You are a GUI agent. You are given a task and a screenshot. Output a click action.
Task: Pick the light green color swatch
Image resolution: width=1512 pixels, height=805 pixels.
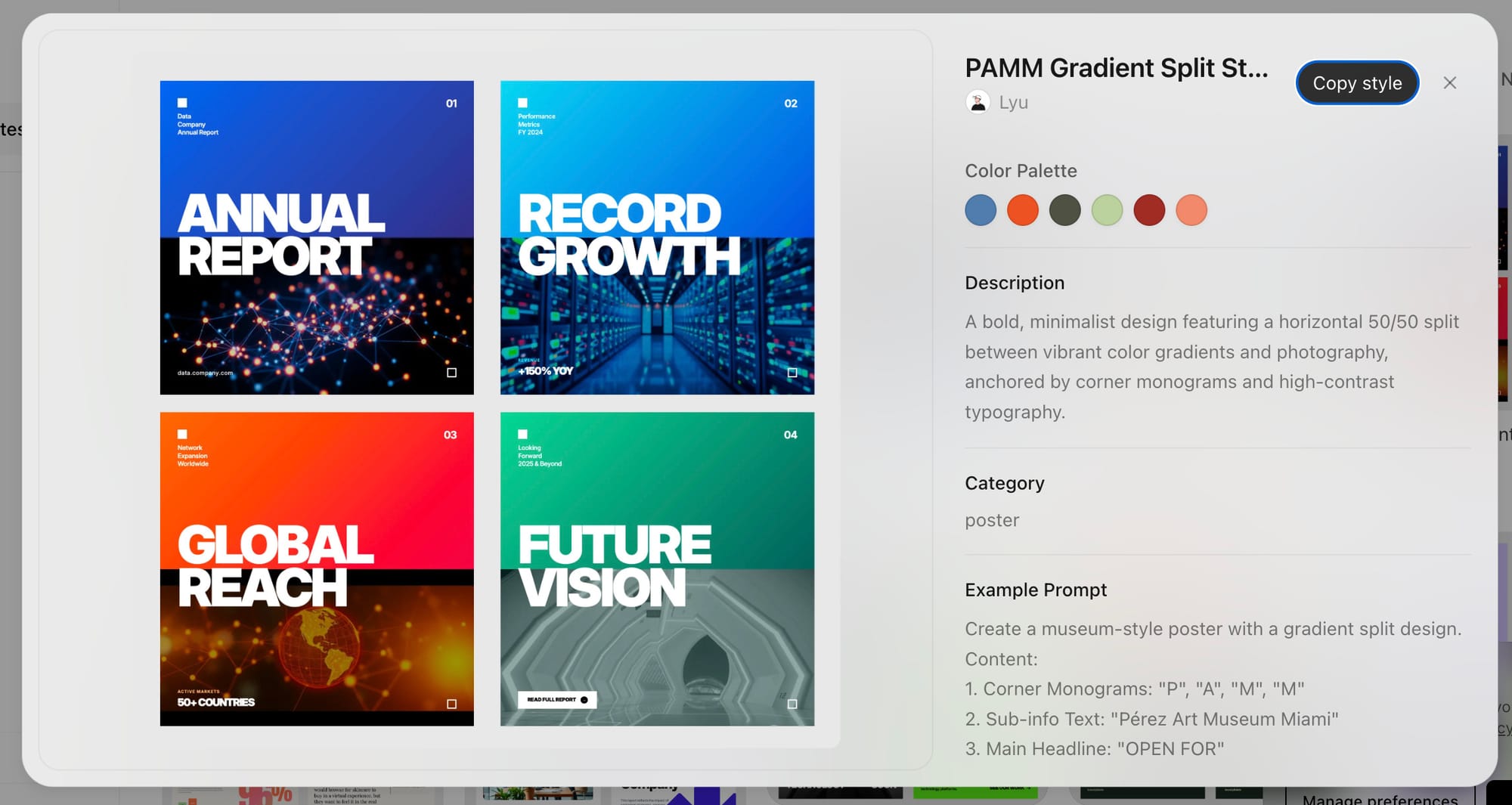1107,210
